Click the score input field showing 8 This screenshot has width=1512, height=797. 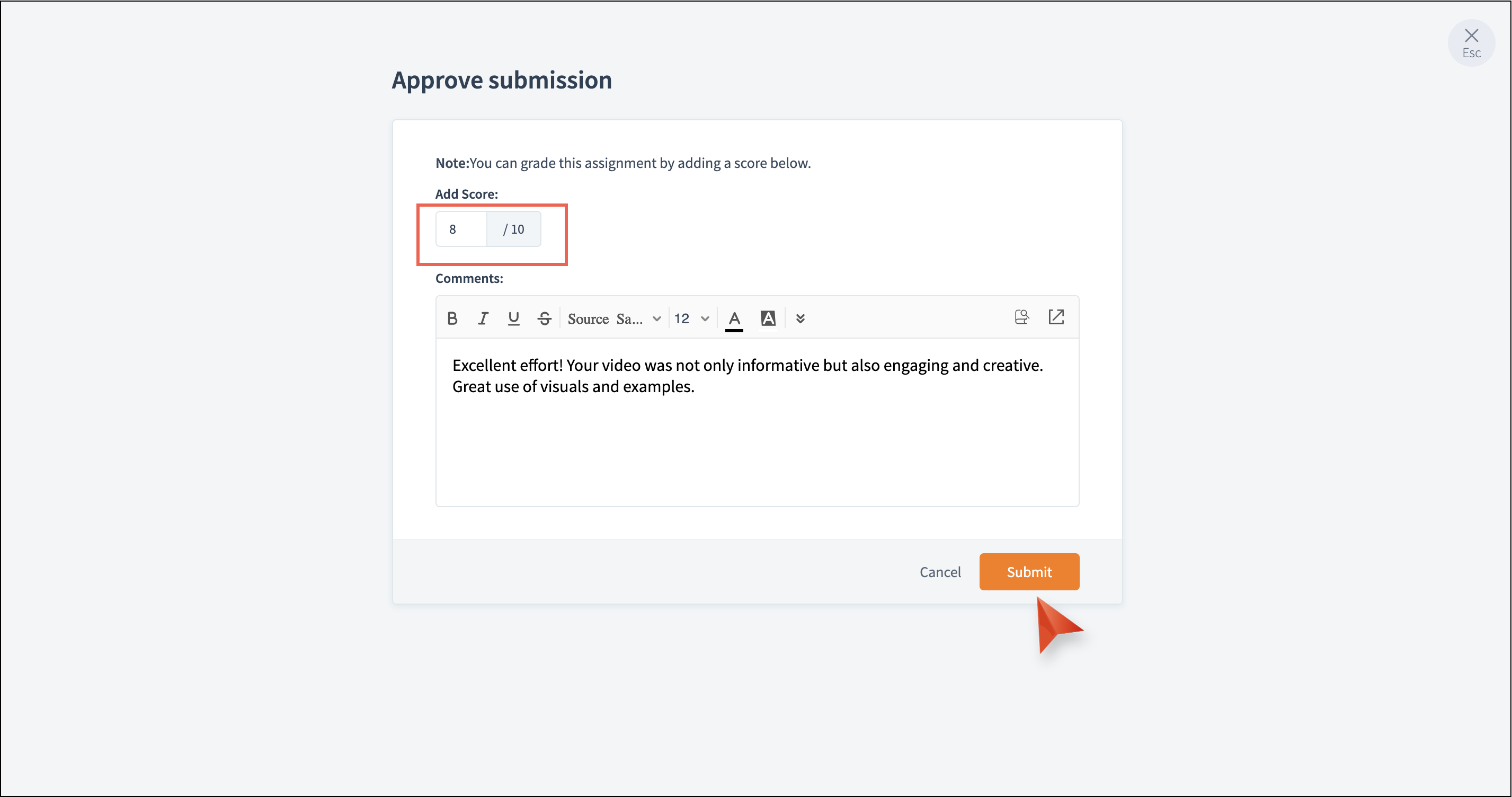[x=461, y=229]
